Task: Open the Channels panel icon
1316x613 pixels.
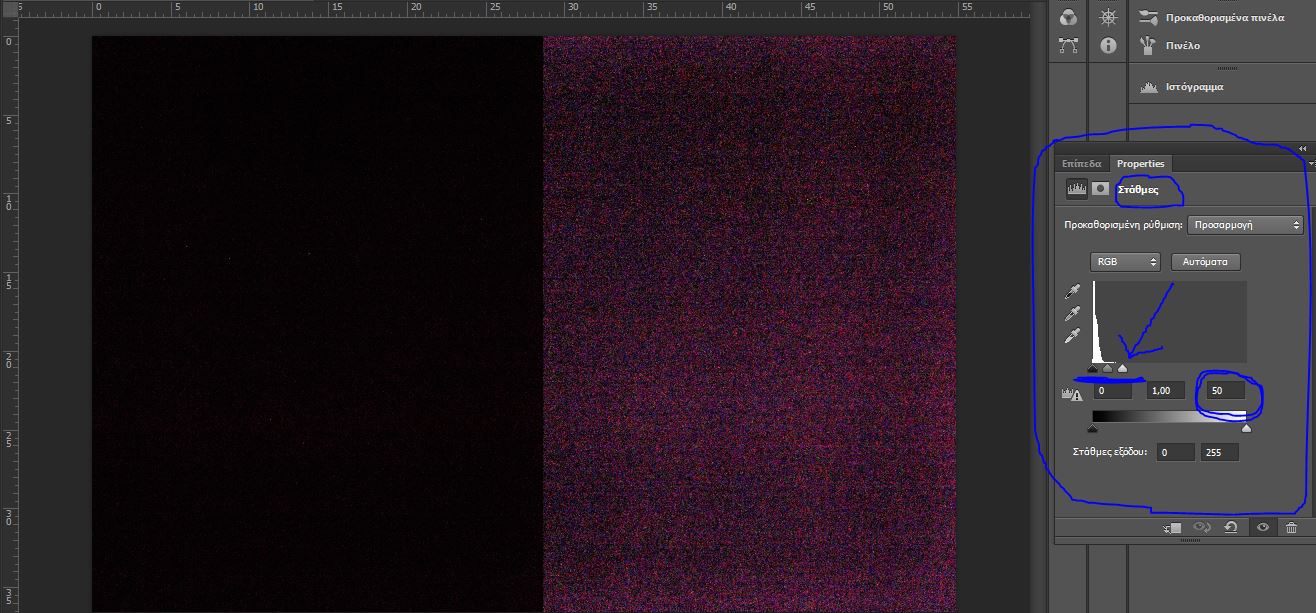Action: pyautogui.click(x=1069, y=17)
